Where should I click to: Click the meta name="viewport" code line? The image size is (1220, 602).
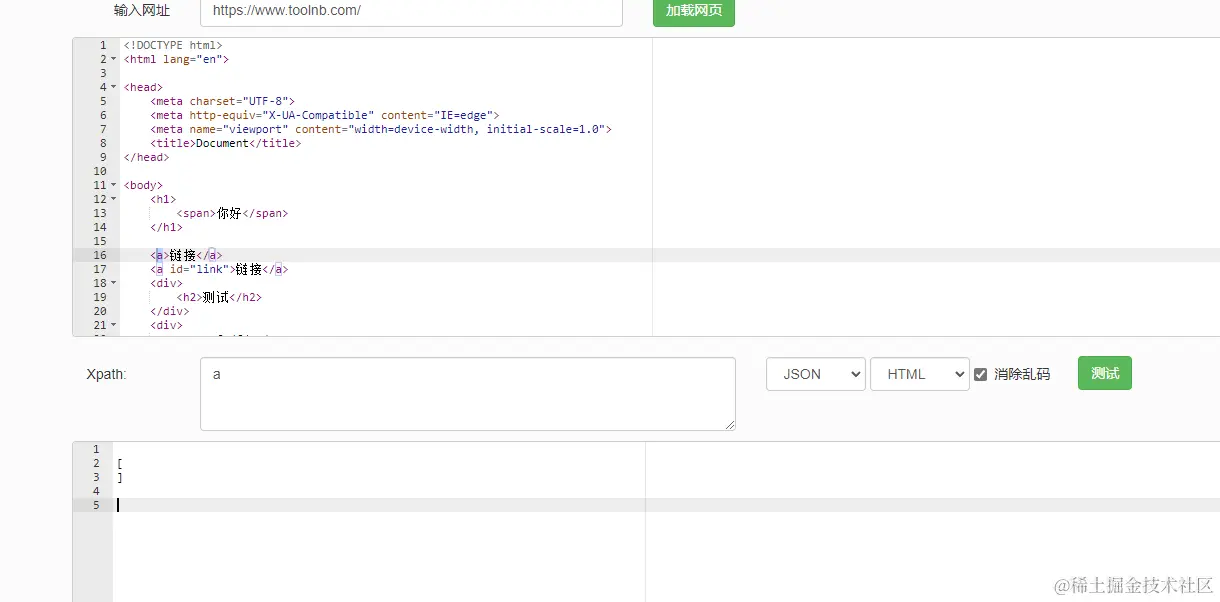click(x=381, y=129)
